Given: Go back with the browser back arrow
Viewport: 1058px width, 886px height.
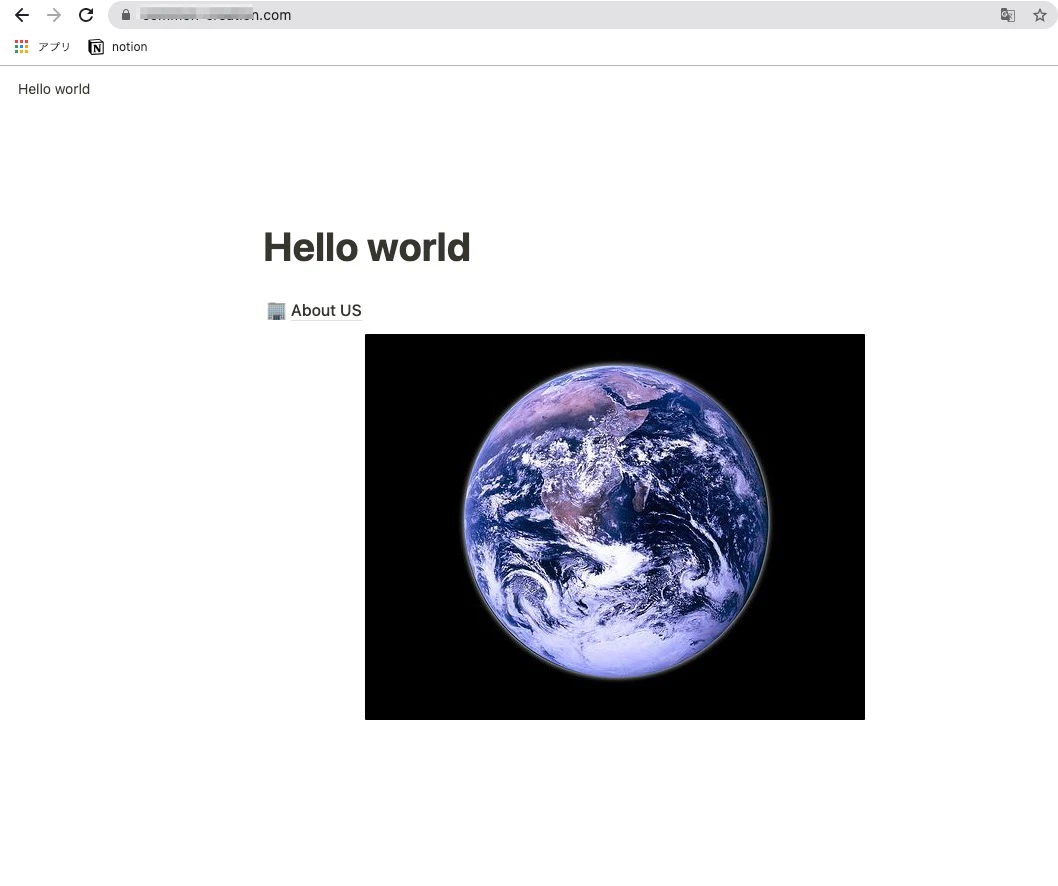Looking at the screenshot, I should tap(22, 15).
